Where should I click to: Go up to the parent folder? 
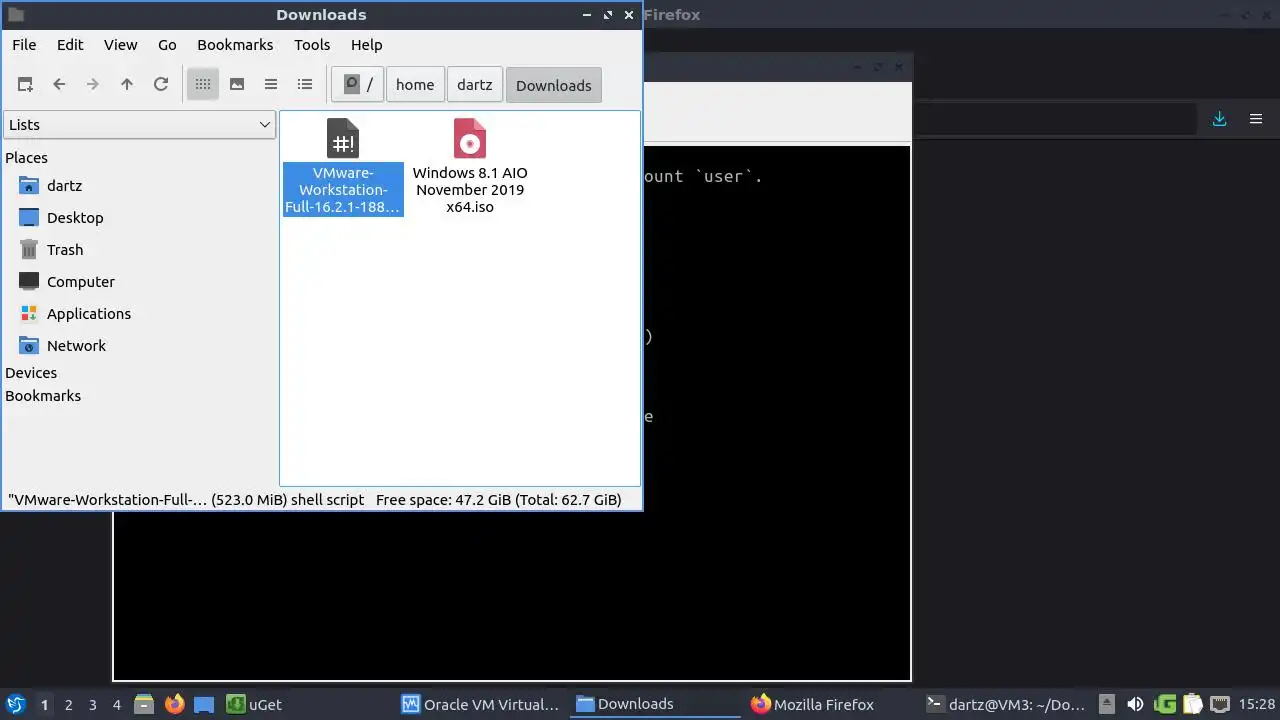tap(127, 85)
